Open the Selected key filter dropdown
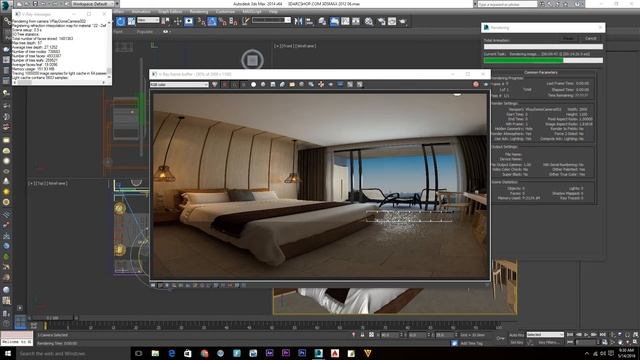The height and width of the screenshot is (360, 640). [x=545, y=335]
